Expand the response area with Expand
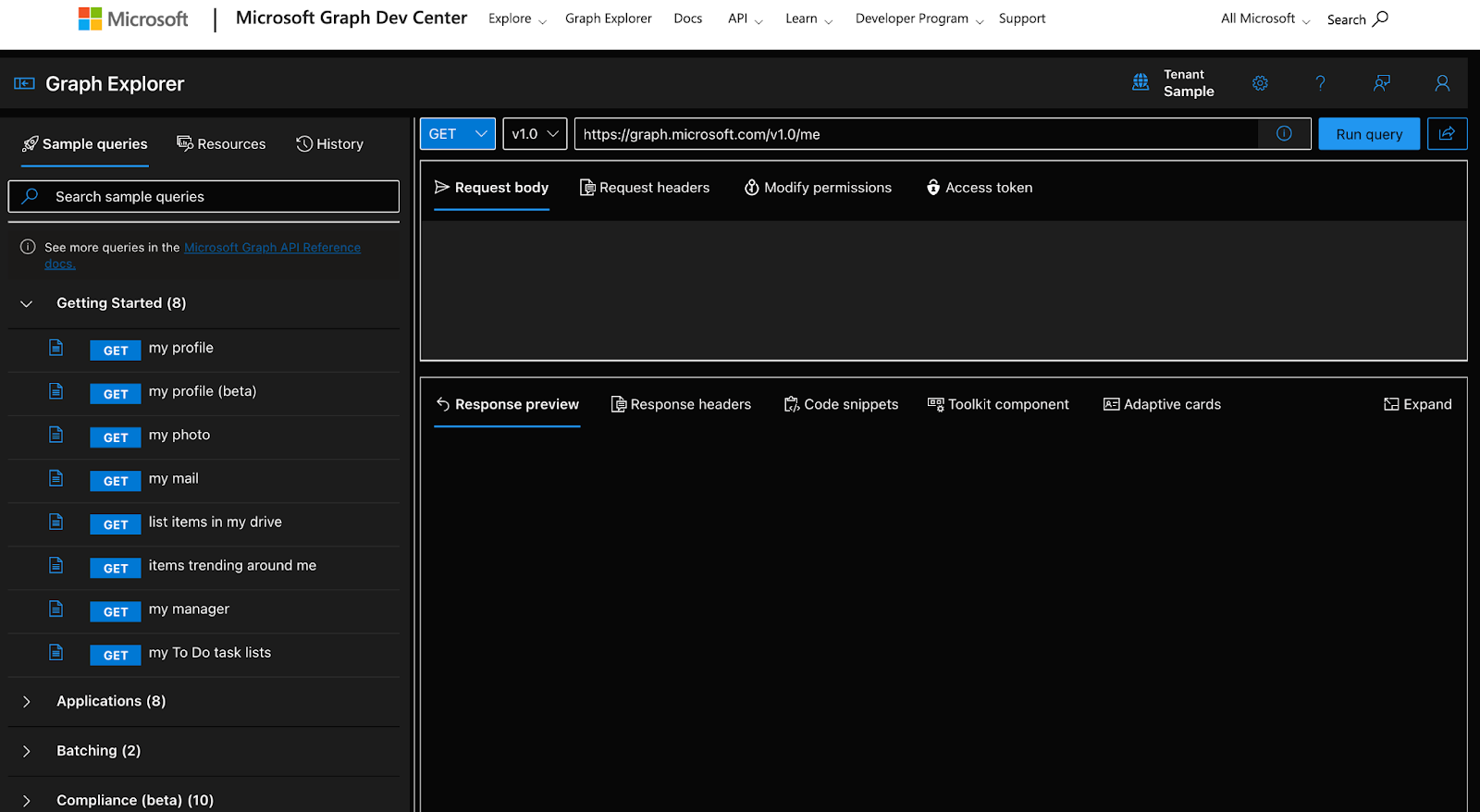This screenshot has height=812, width=1480. tap(1417, 404)
